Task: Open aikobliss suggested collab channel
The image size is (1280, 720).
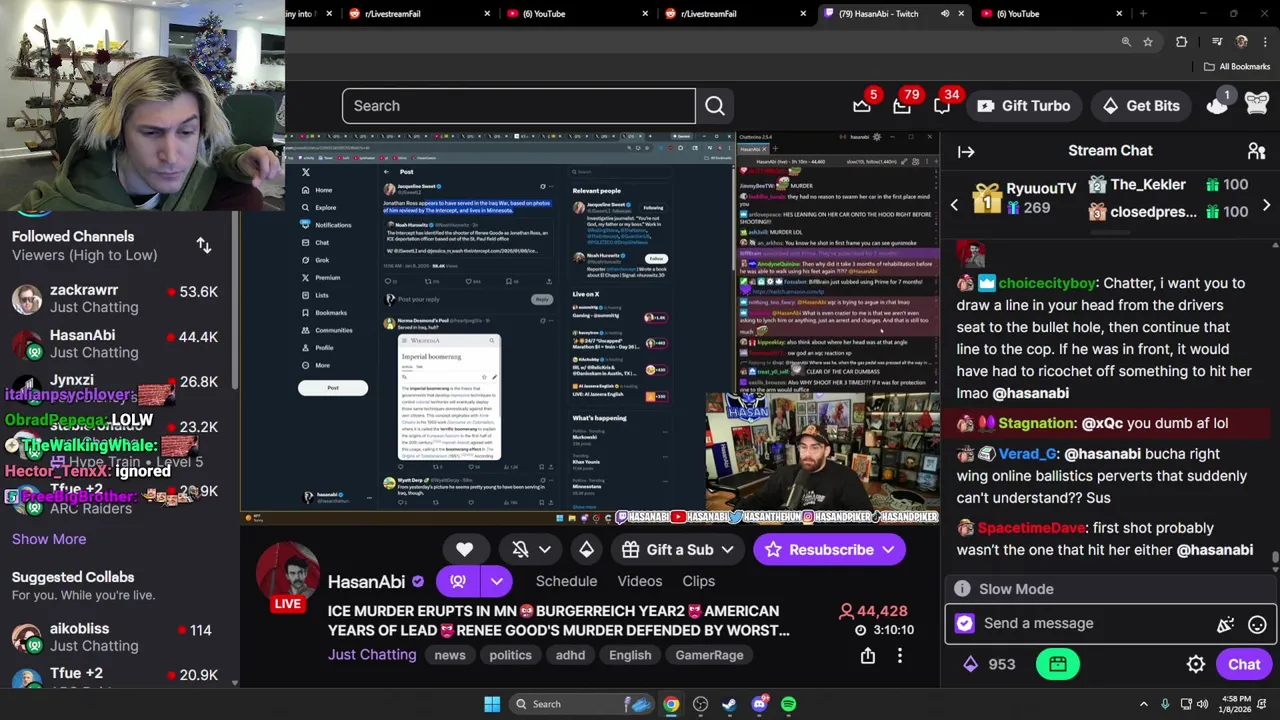Action: pyautogui.click(x=119, y=637)
